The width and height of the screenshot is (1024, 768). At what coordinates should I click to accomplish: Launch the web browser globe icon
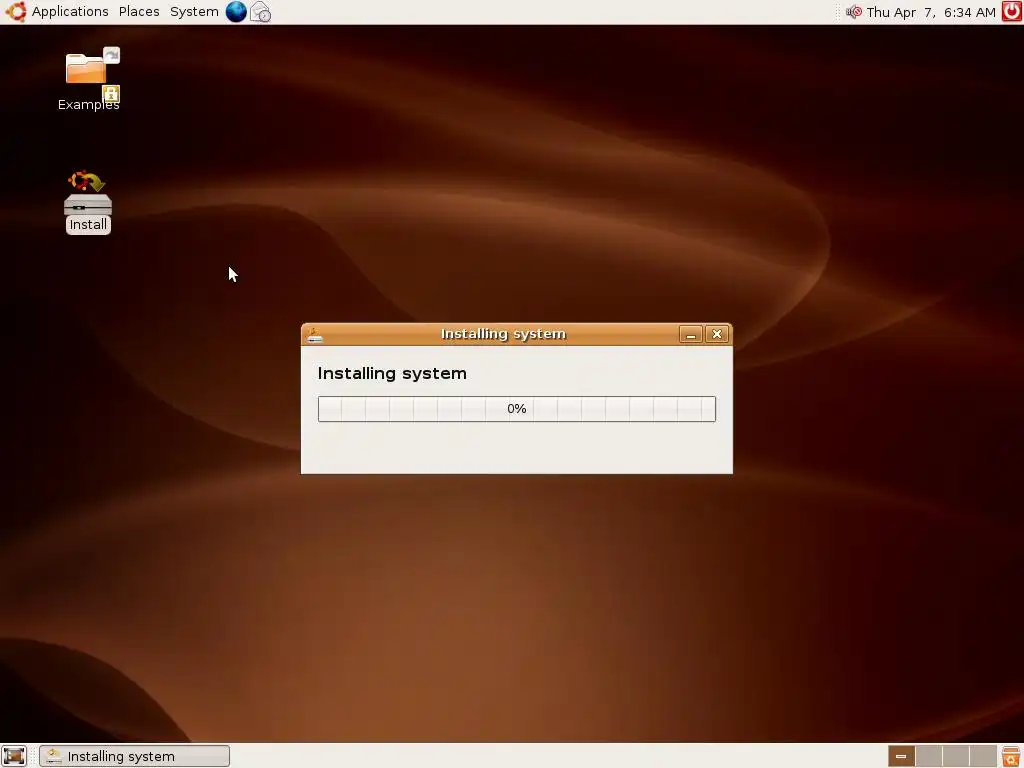click(x=236, y=12)
